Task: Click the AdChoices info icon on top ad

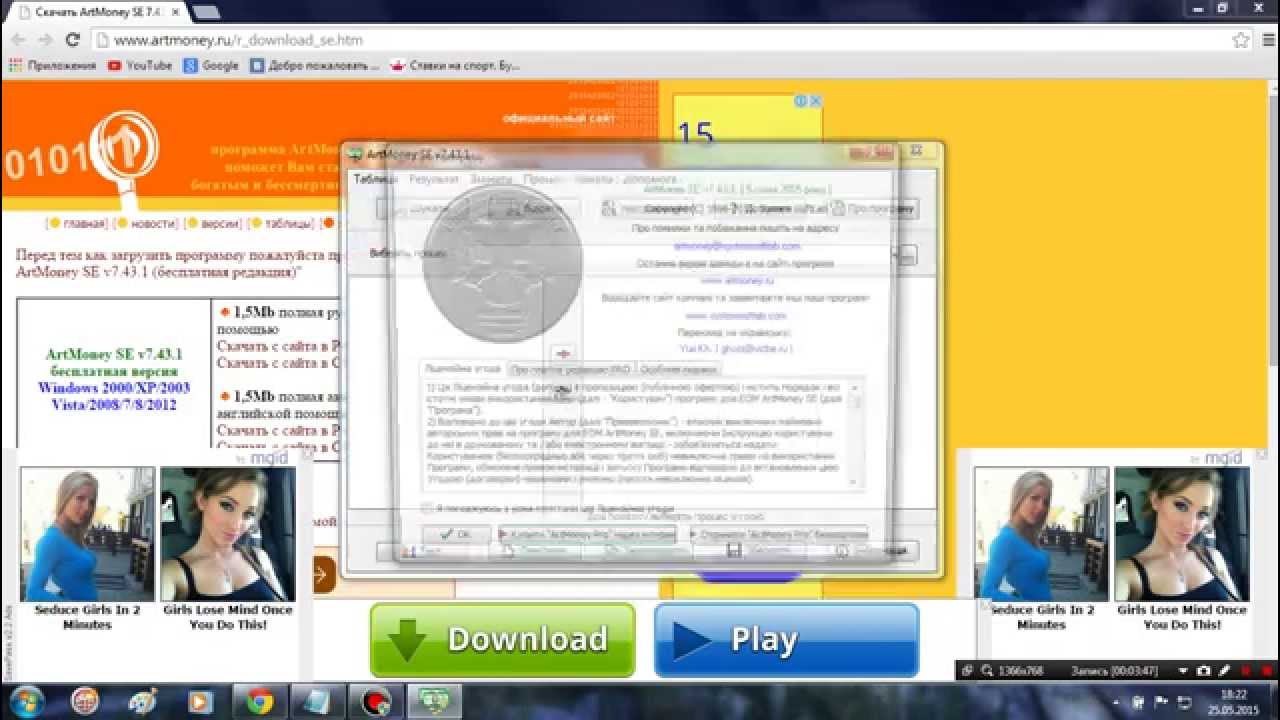Action: (801, 101)
